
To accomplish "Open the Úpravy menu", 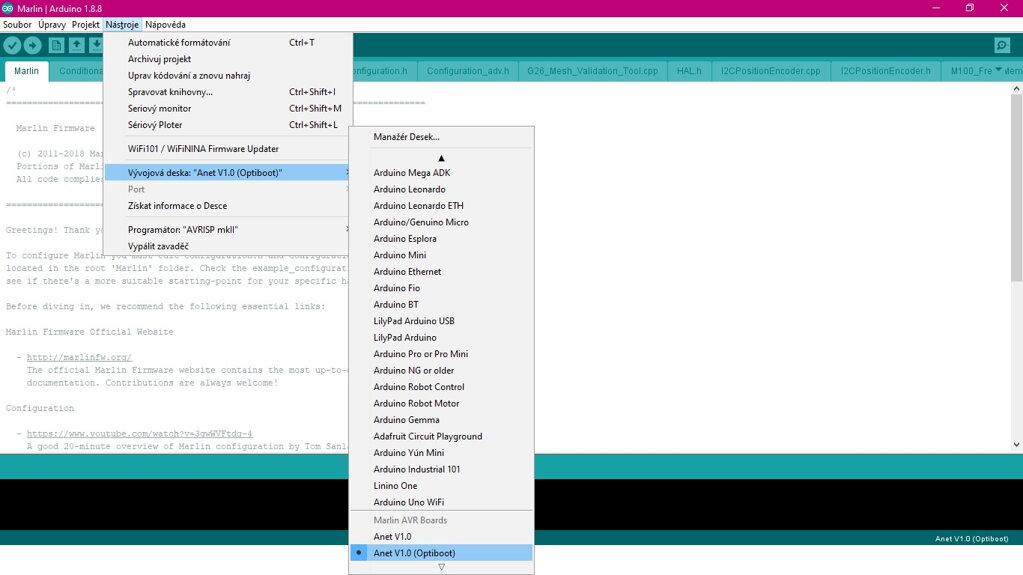I will coord(52,24).
